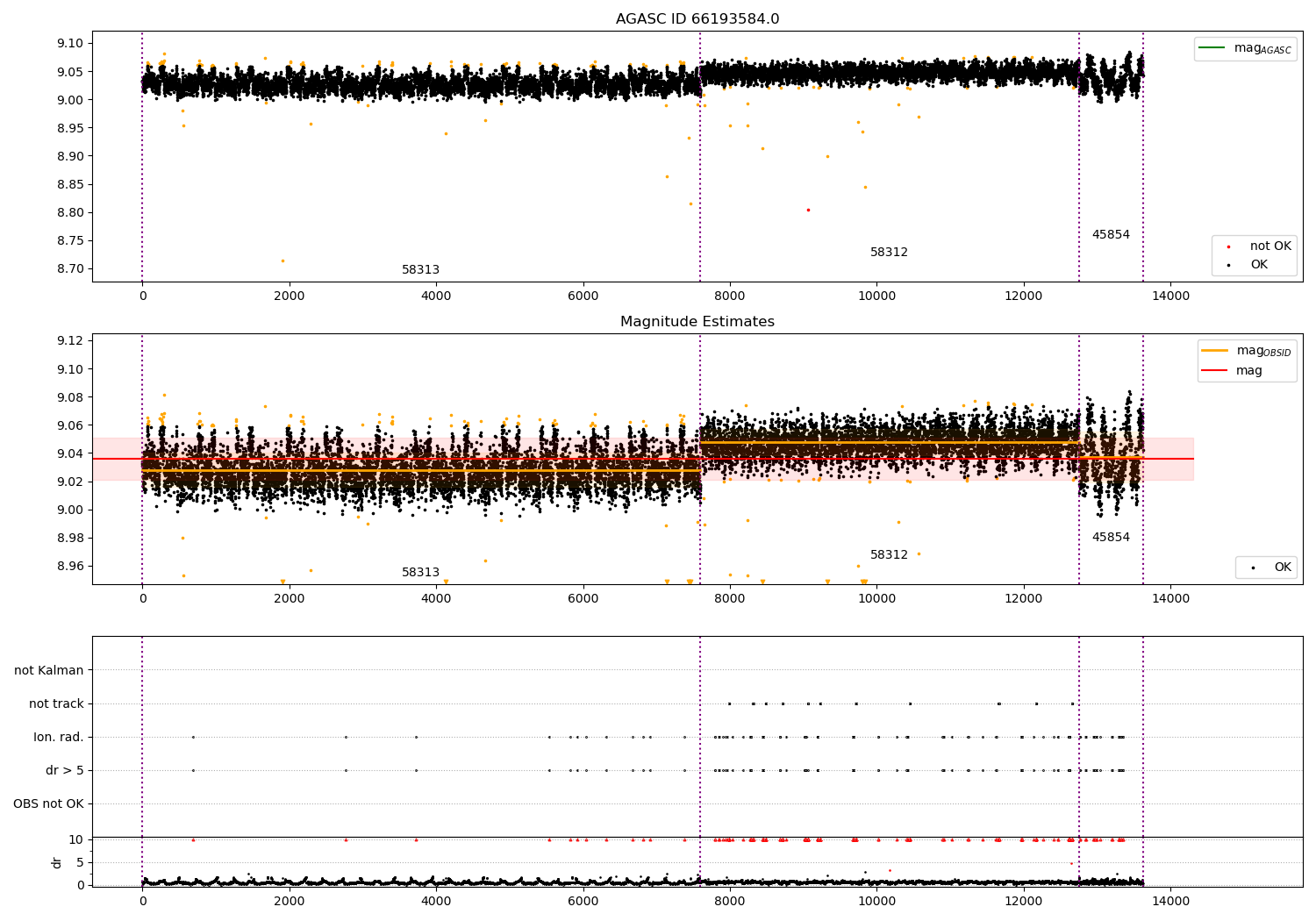The image size is (1316, 921).
Task: Click the 6000 x-tick under the middle plot
Action: [583, 599]
